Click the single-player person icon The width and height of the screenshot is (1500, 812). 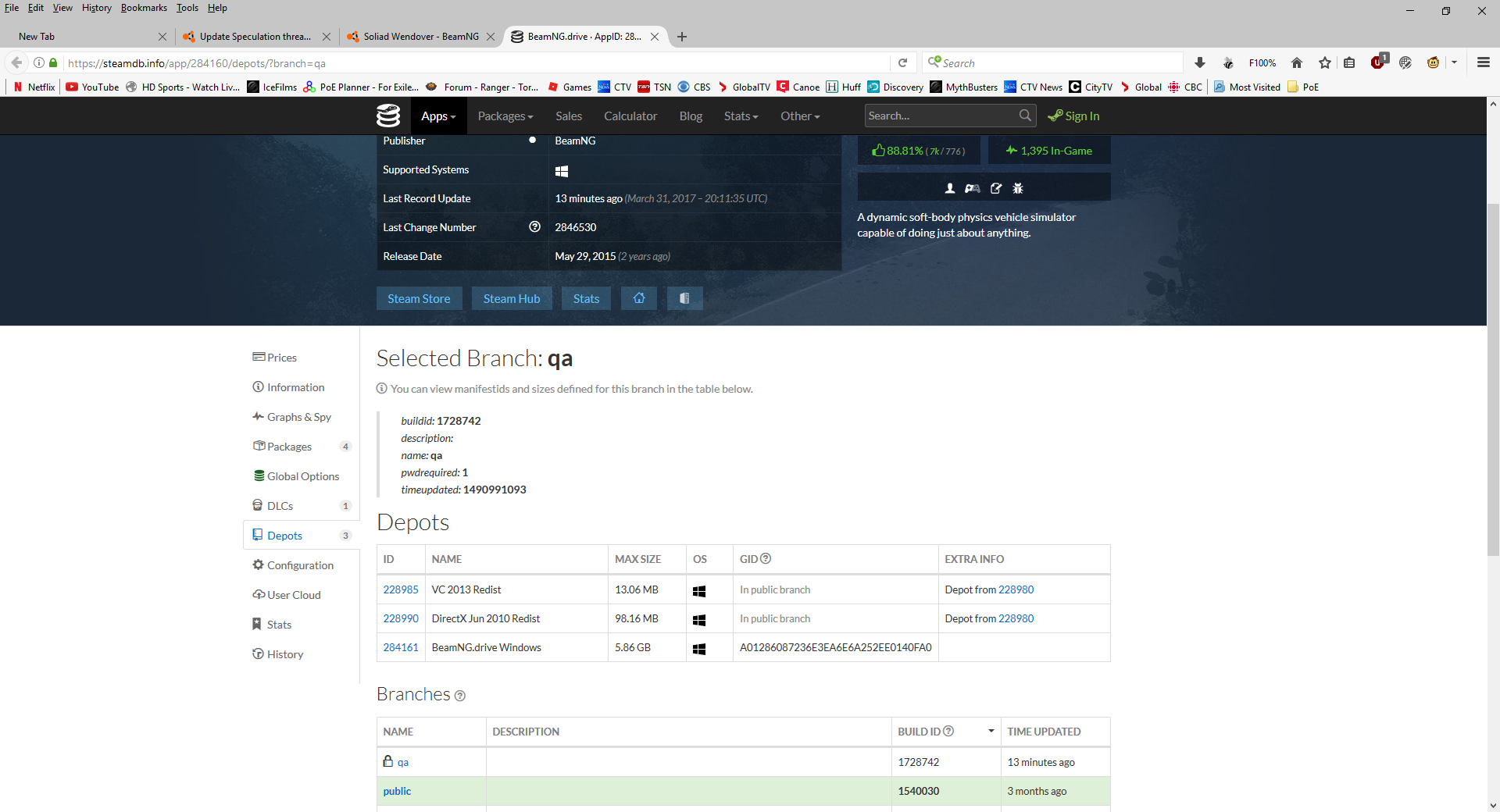point(950,188)
